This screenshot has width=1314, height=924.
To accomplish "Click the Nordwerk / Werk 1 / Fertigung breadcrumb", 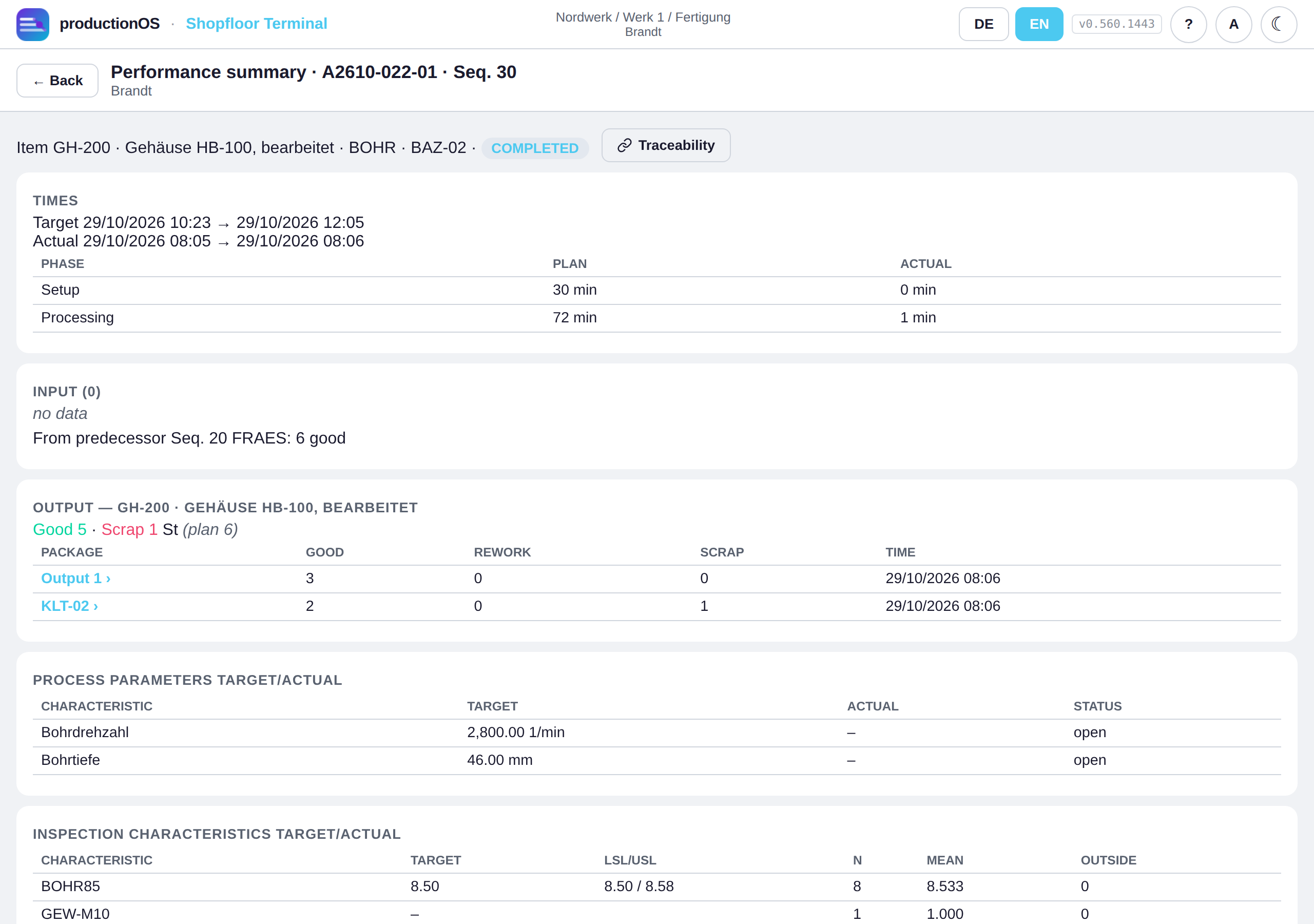I will pos(643,17).
